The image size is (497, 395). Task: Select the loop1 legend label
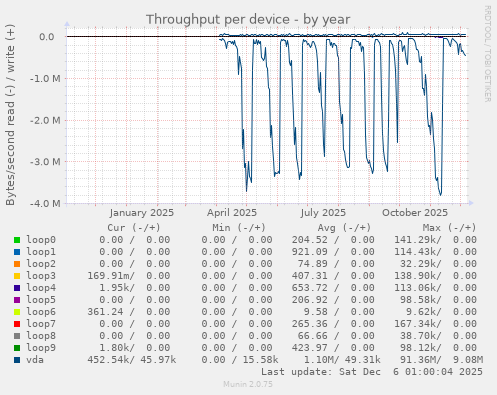point(41,252)
